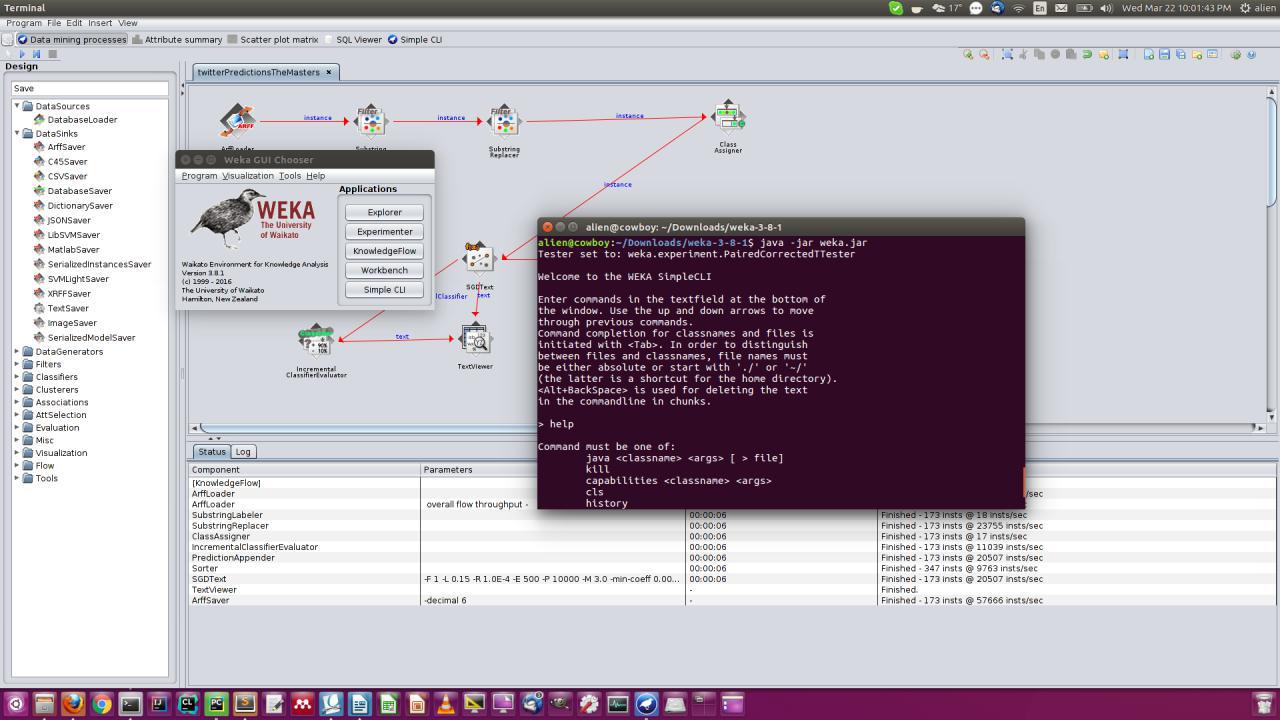Open Sublime Text from the dock
The height and width of the screenshot is (720, 1280).
pyautogui.click(x=245, y=704)
